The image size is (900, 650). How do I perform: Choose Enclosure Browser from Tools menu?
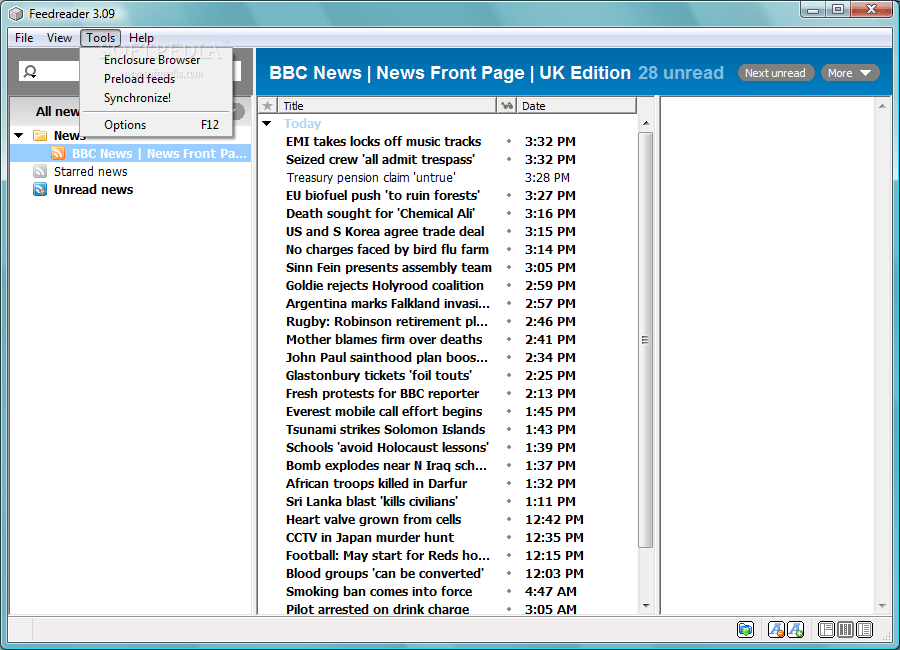coord(157,60)
